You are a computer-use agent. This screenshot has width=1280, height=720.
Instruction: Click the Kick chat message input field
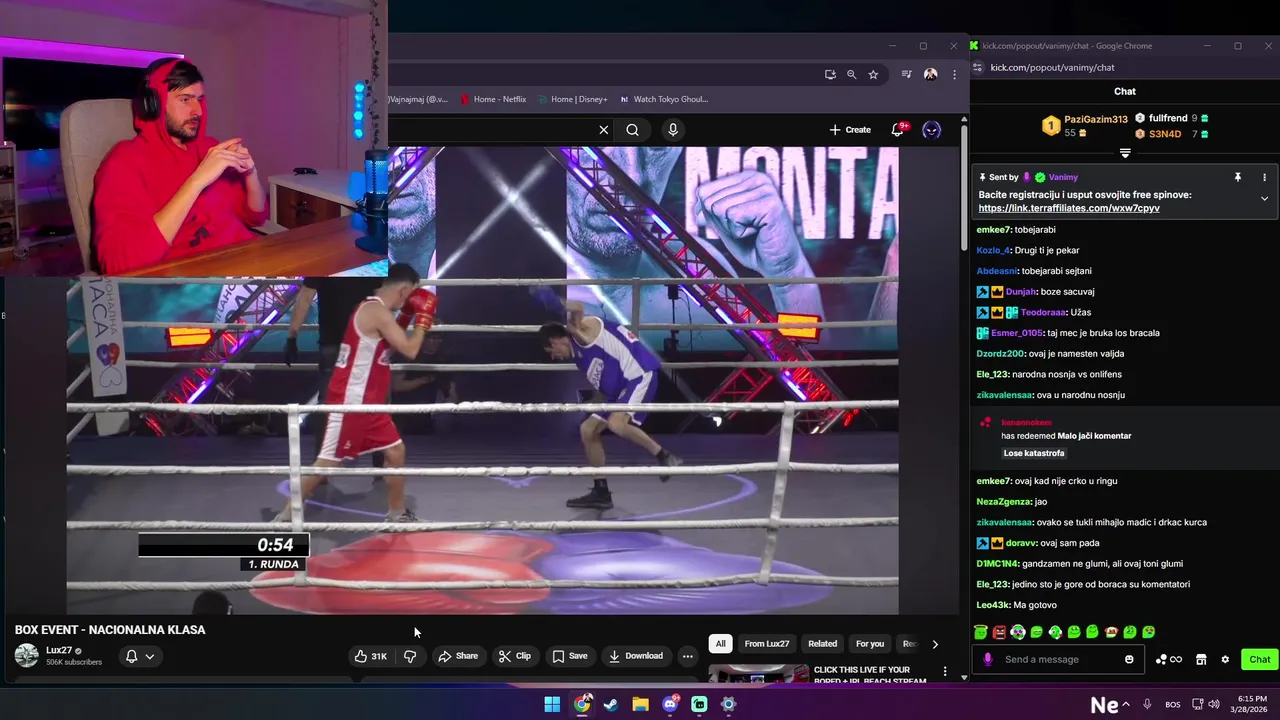click(x=1058, y=659)
